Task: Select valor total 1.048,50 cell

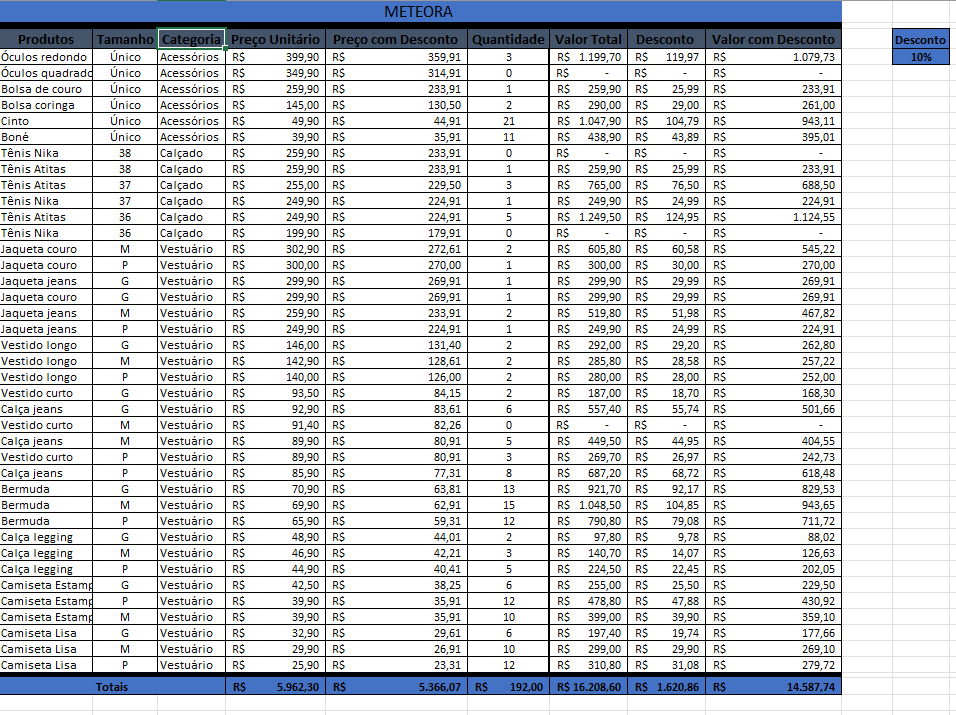Action: [x=588, y=505]
